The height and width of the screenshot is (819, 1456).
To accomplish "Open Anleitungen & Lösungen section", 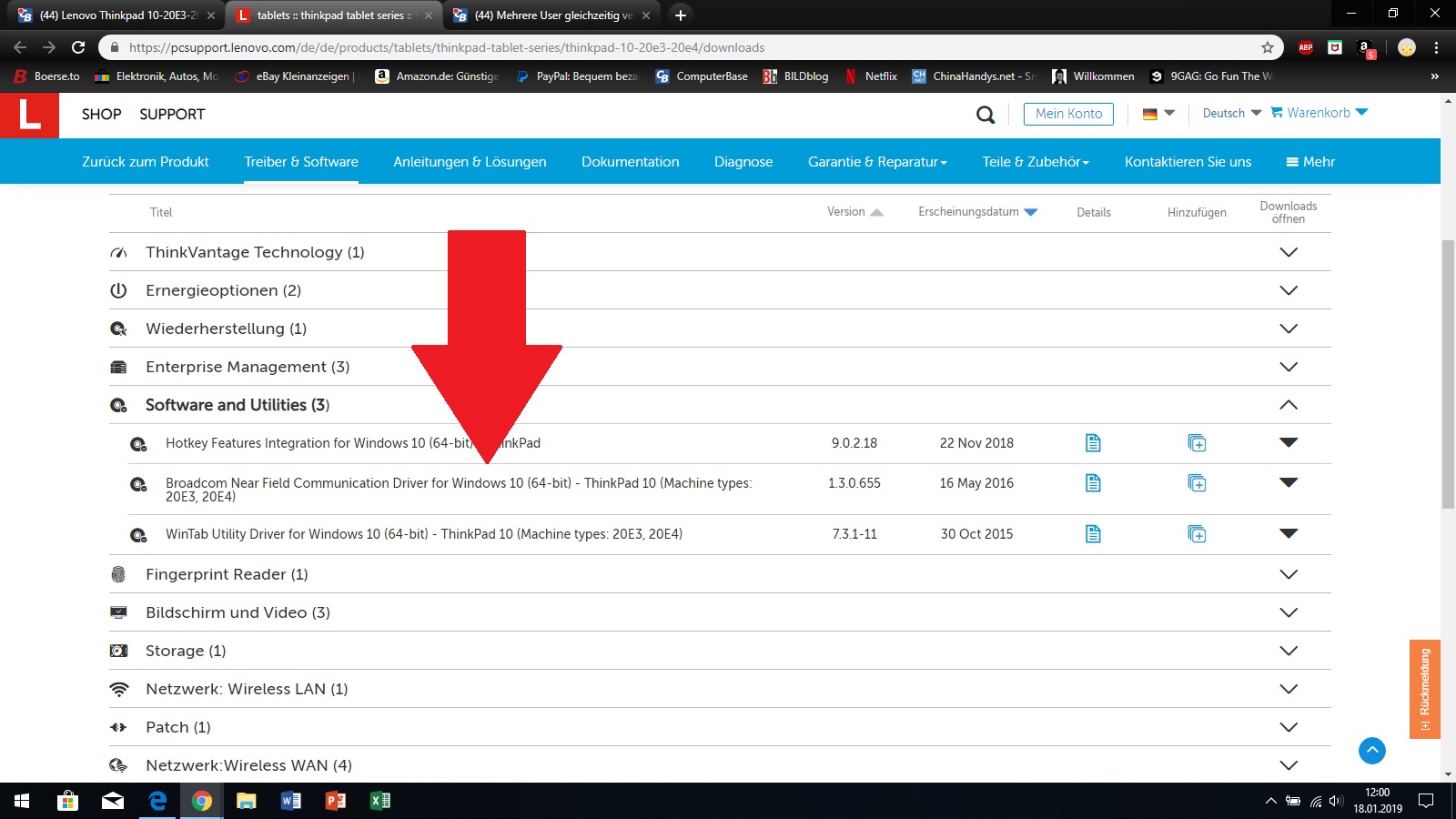I will [x=470, y=162].
